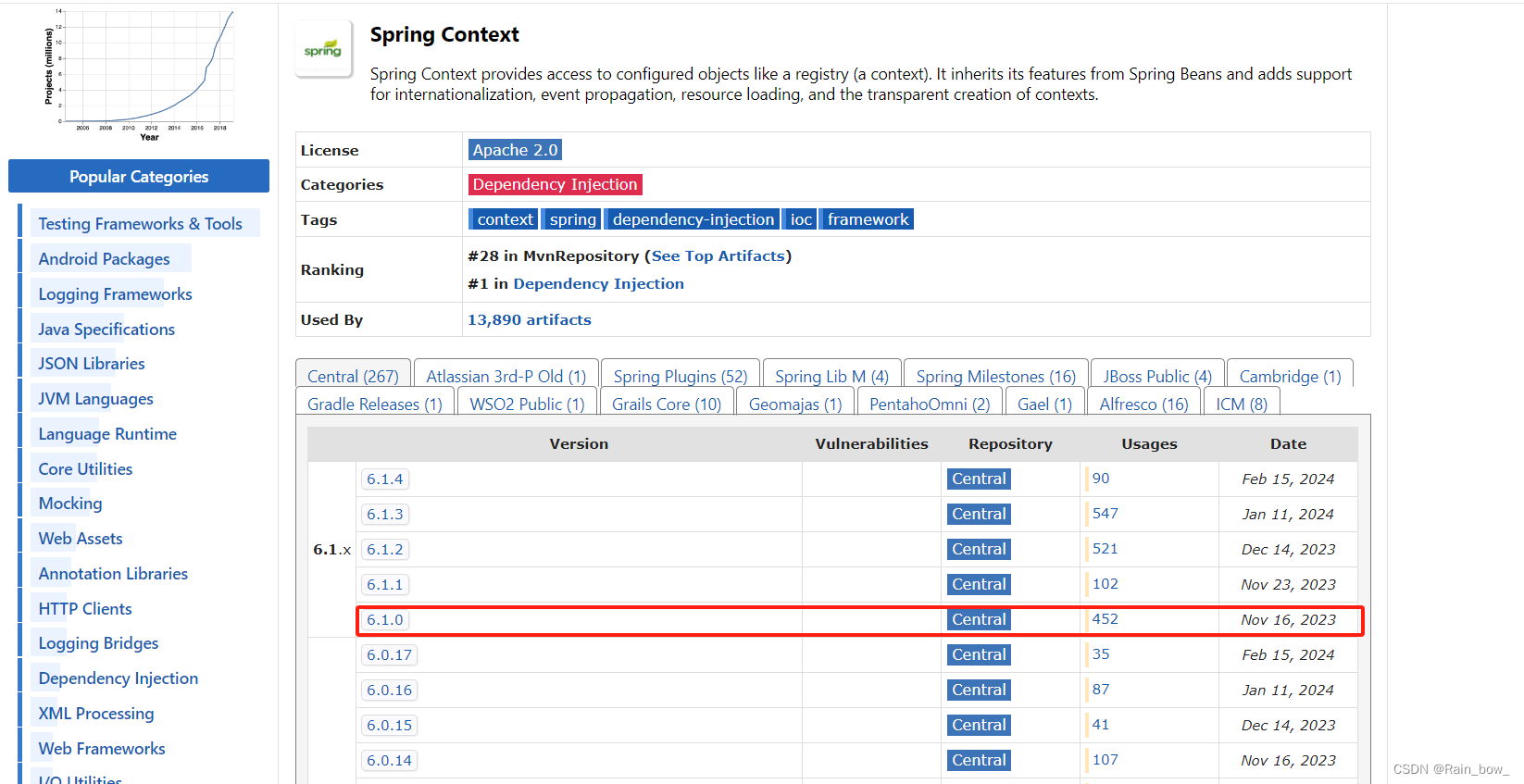Open the 13,890 artifacts link
This screenshot has width=1524, height=784.
[530, 319]
